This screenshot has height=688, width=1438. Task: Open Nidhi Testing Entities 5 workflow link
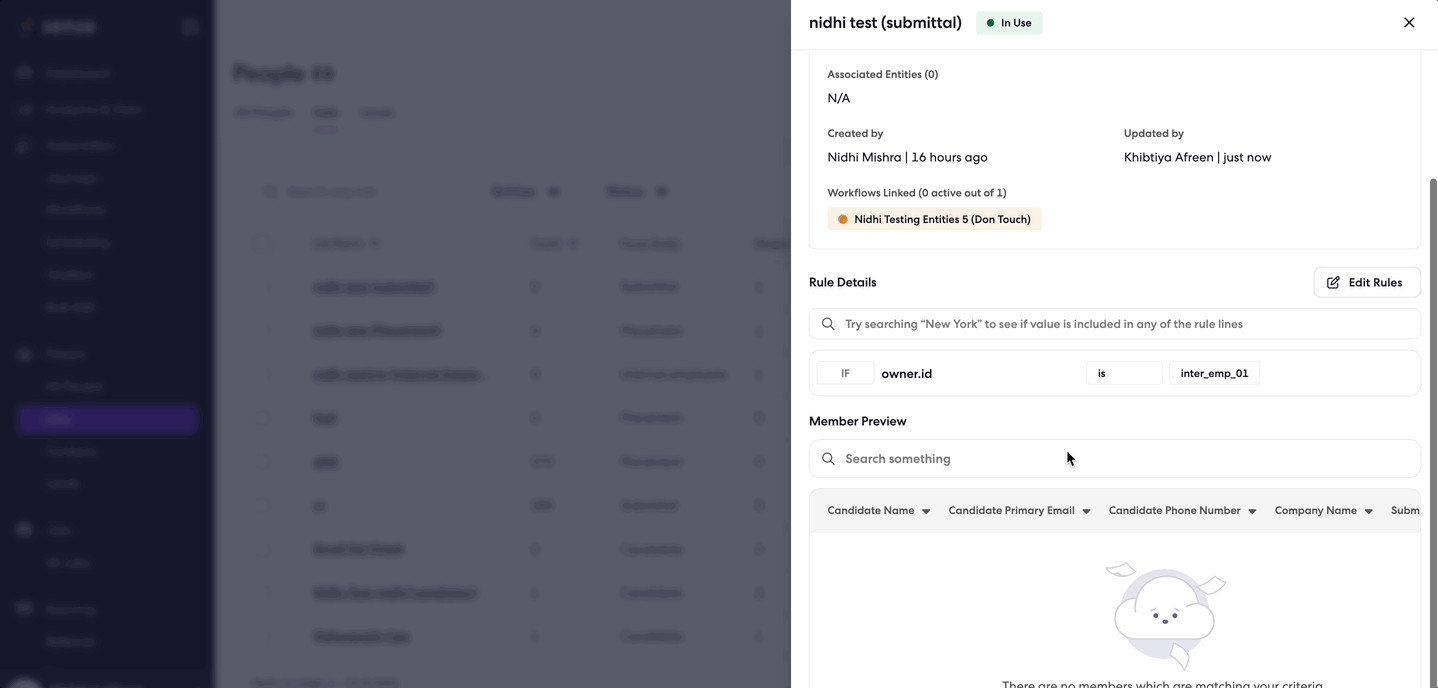click(x=934, y=219)
